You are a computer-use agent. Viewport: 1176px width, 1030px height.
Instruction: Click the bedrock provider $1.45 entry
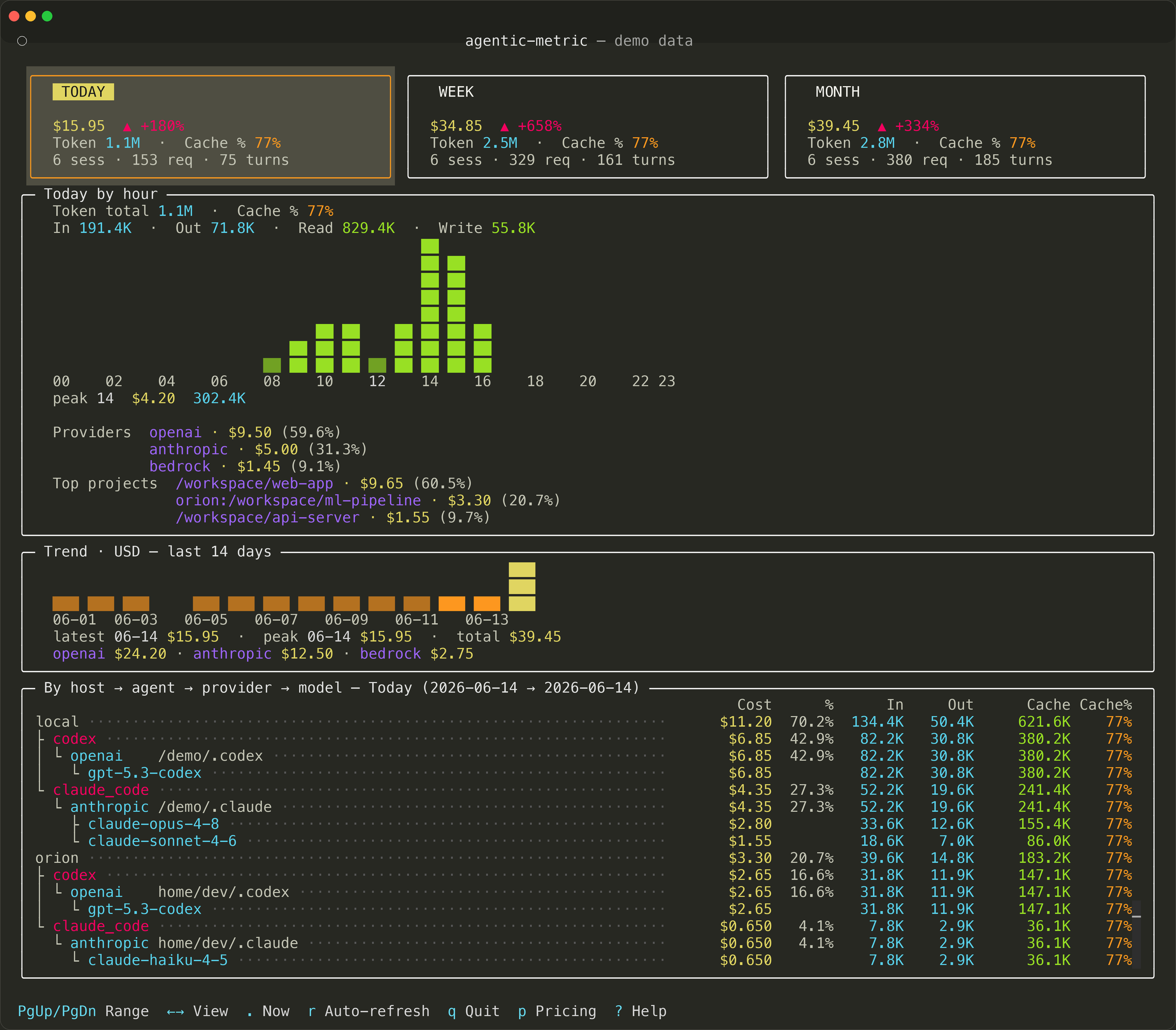coord(245,466)
